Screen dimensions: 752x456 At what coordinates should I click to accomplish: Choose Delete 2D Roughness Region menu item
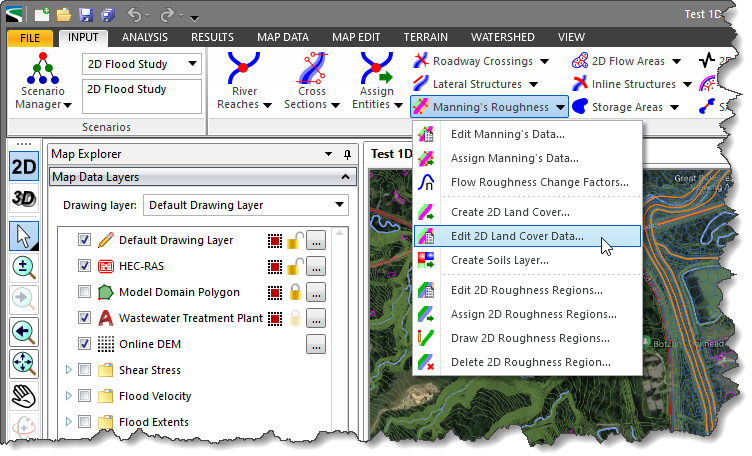(527, 362)
